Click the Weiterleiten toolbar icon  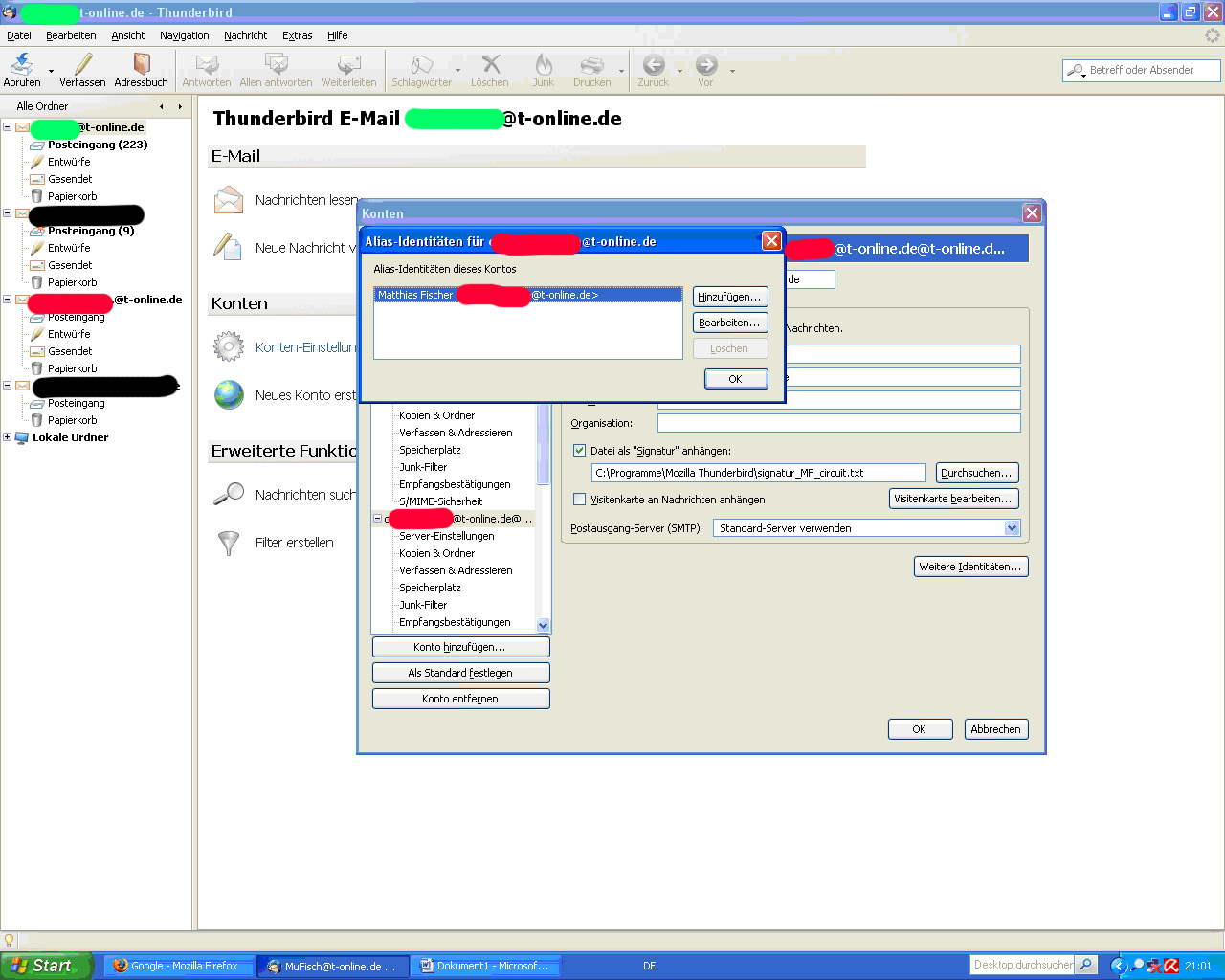349,65
